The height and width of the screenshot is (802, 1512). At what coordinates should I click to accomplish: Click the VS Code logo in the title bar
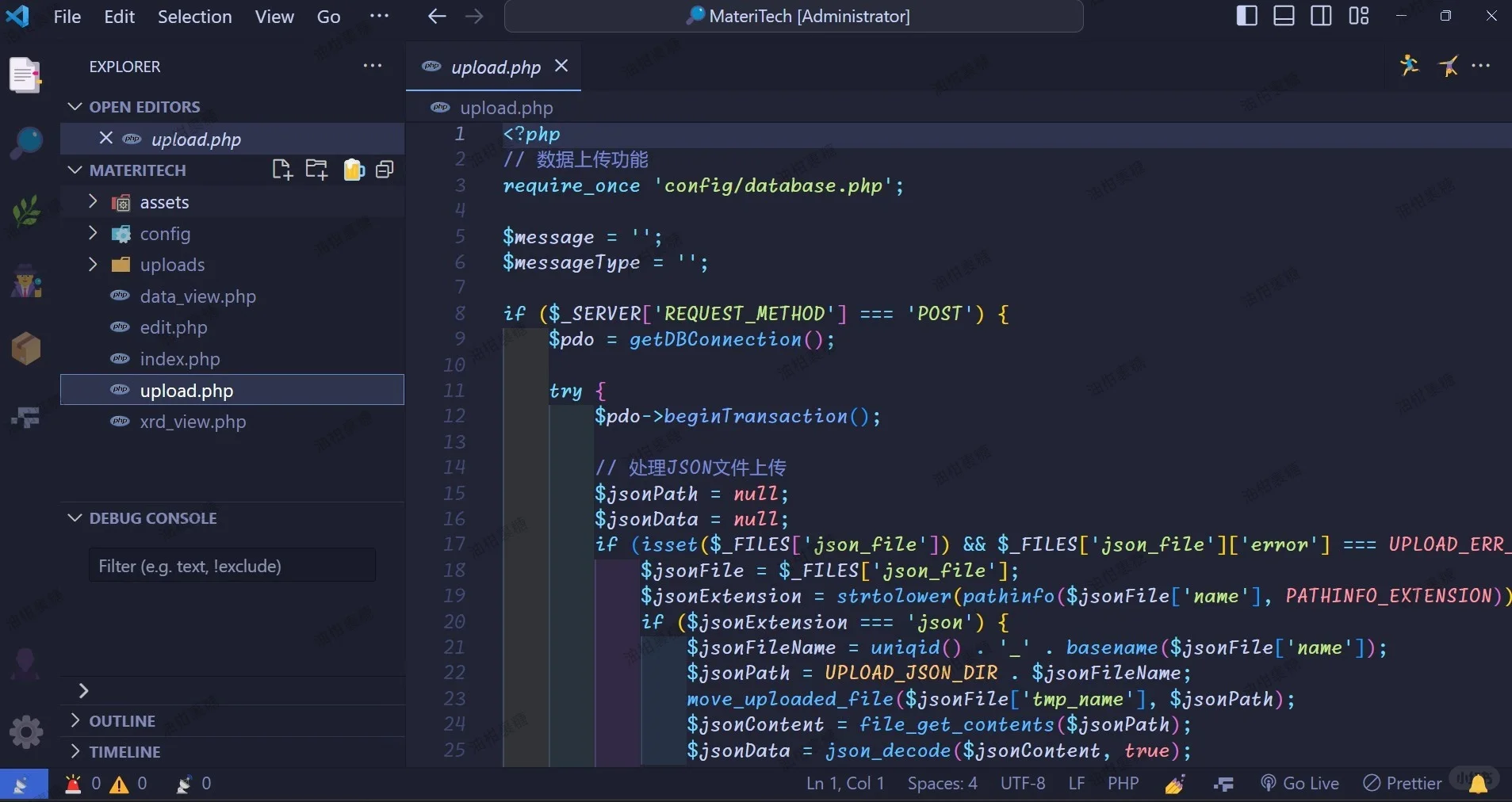pos(17,16)
